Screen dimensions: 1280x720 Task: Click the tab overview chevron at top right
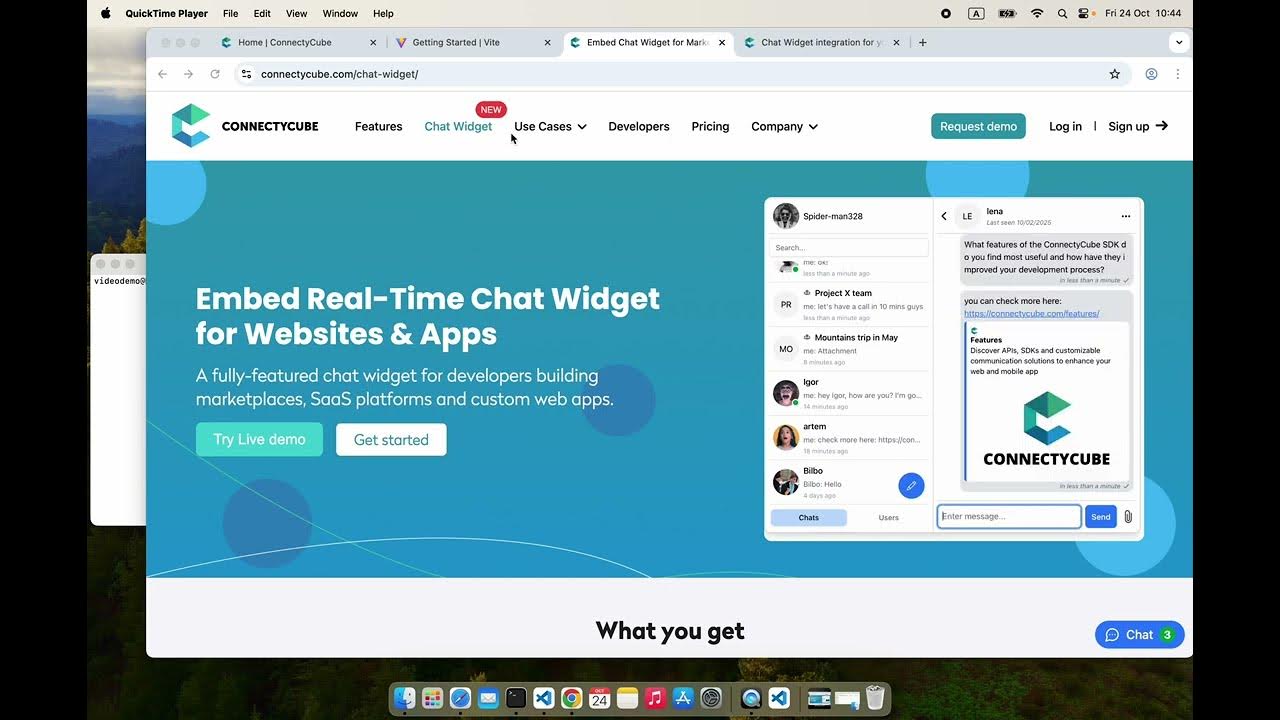(1178, 42)
